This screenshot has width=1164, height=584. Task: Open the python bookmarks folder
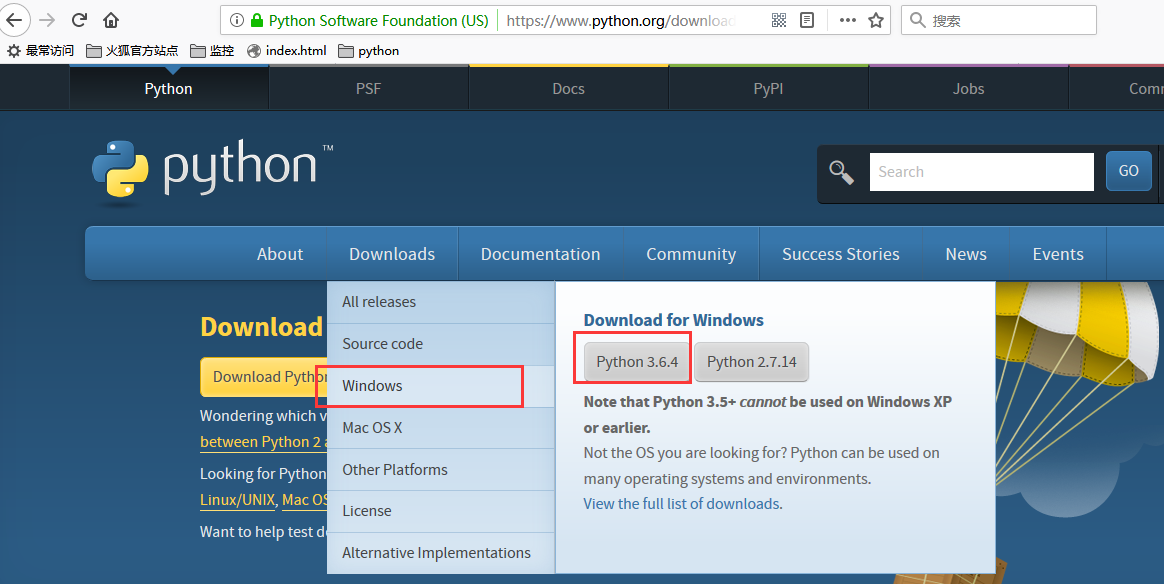(368, 50)
